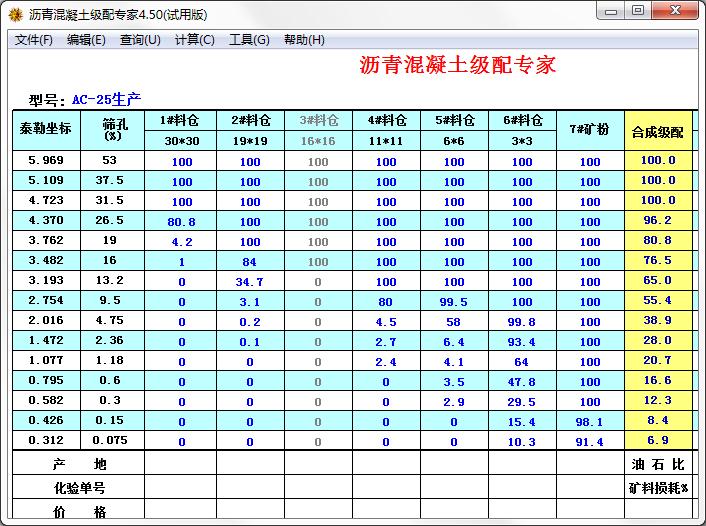The image size is (706, 526).
Task: Open the 文件(F) menu
Action: coord(34,40)
